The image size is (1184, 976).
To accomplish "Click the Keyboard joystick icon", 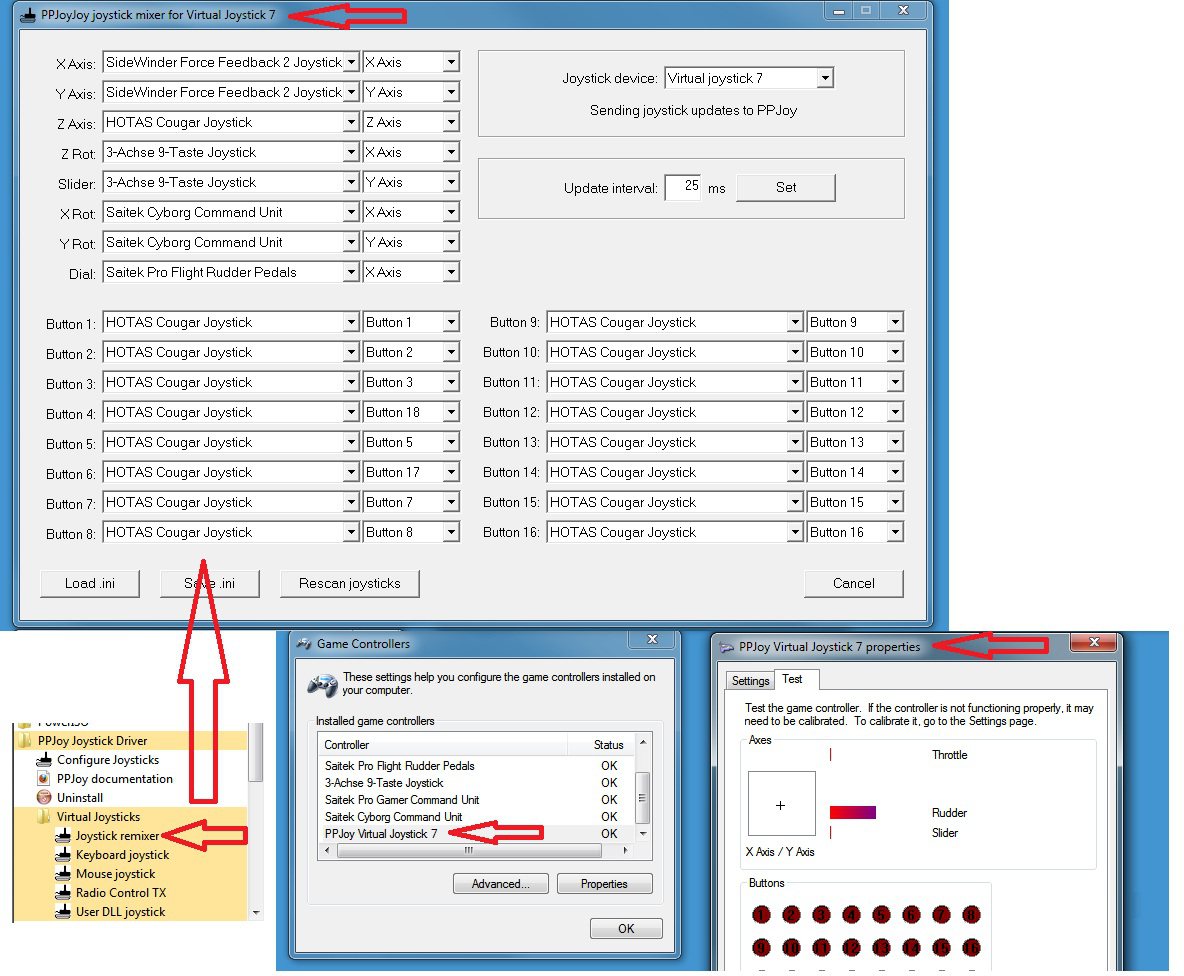I will (x=63, y=854).
